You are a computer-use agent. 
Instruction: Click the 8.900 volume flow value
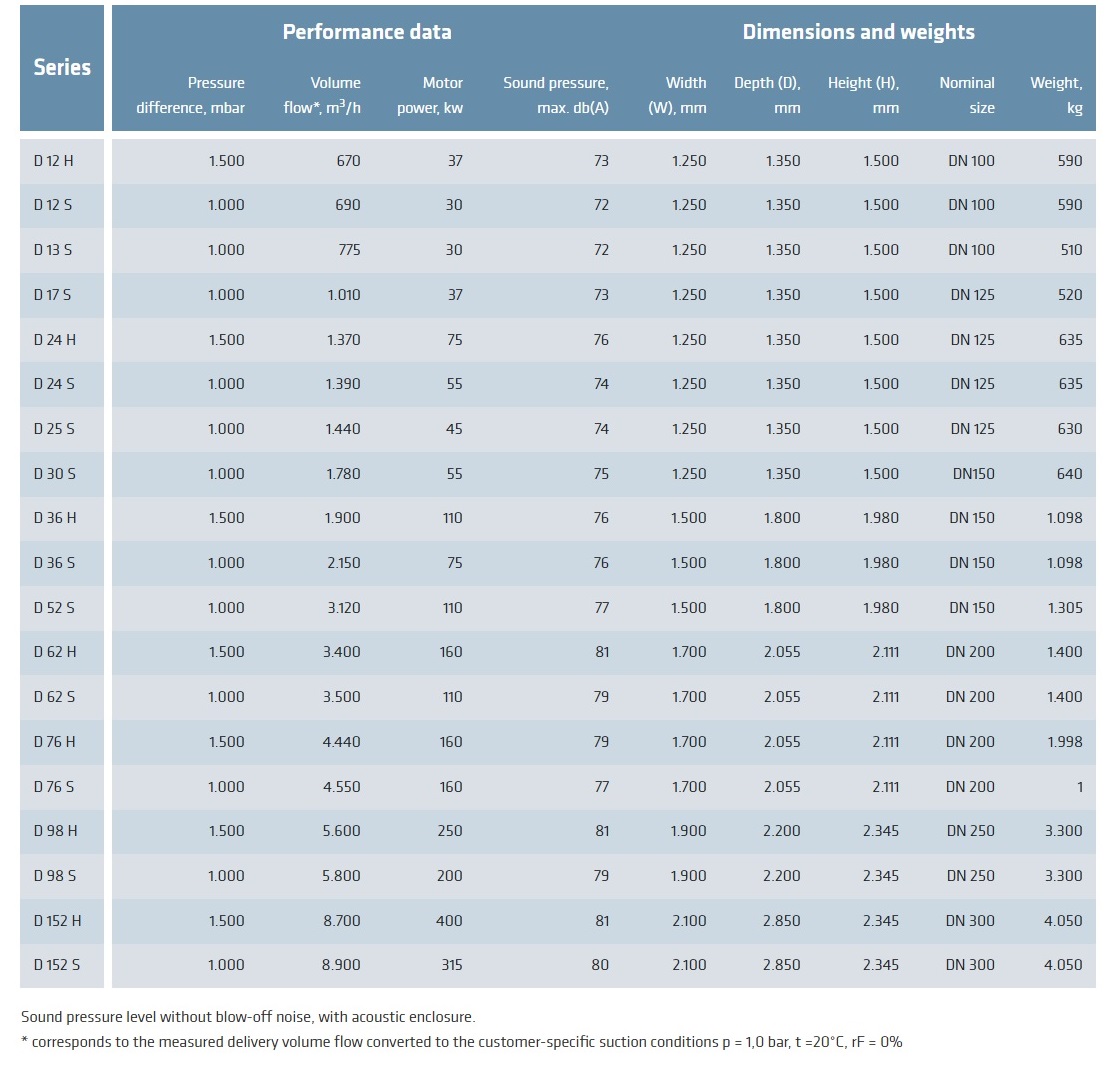point(342,965)
